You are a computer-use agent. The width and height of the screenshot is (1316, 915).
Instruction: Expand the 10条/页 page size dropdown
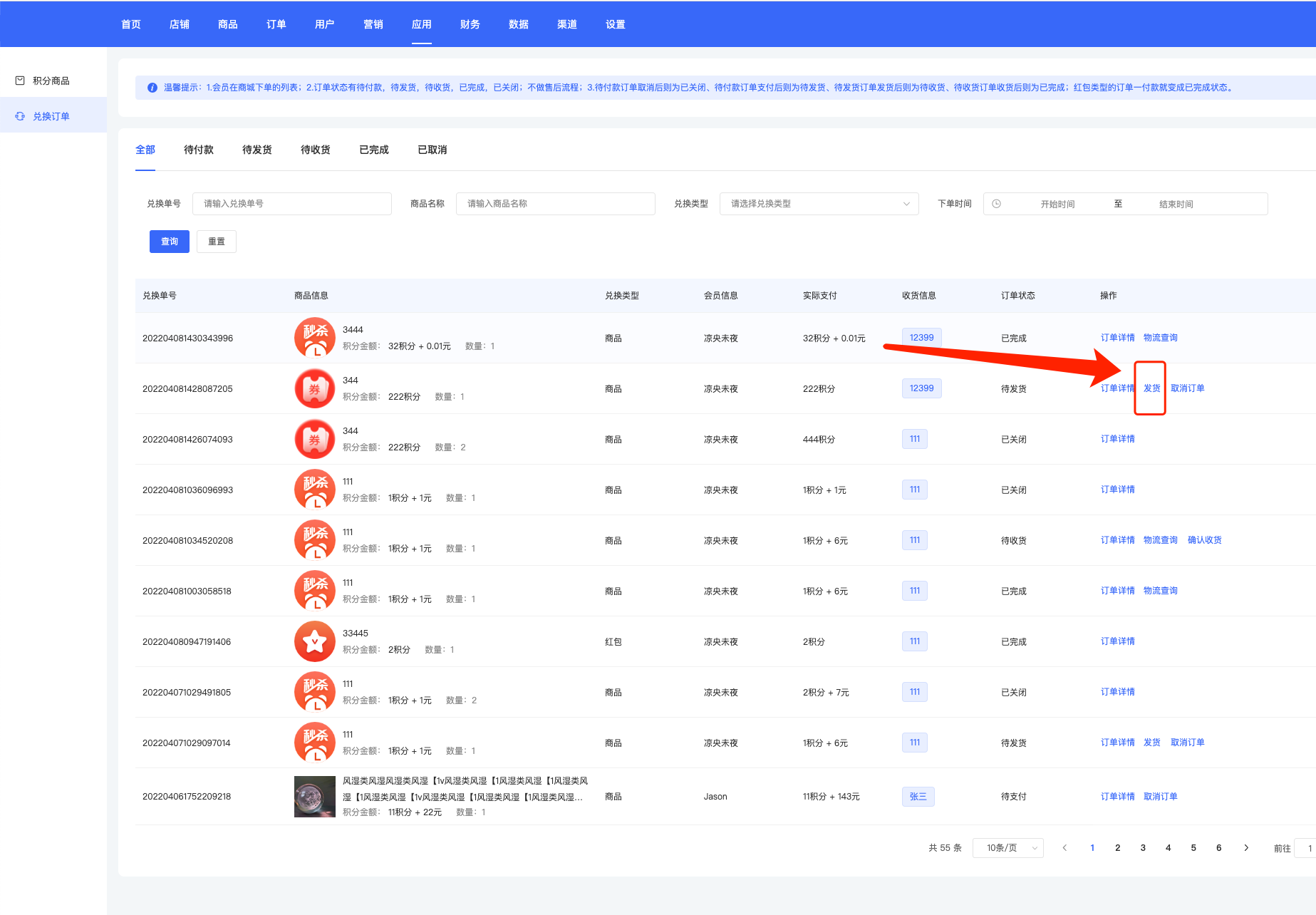click(1007, 848)
